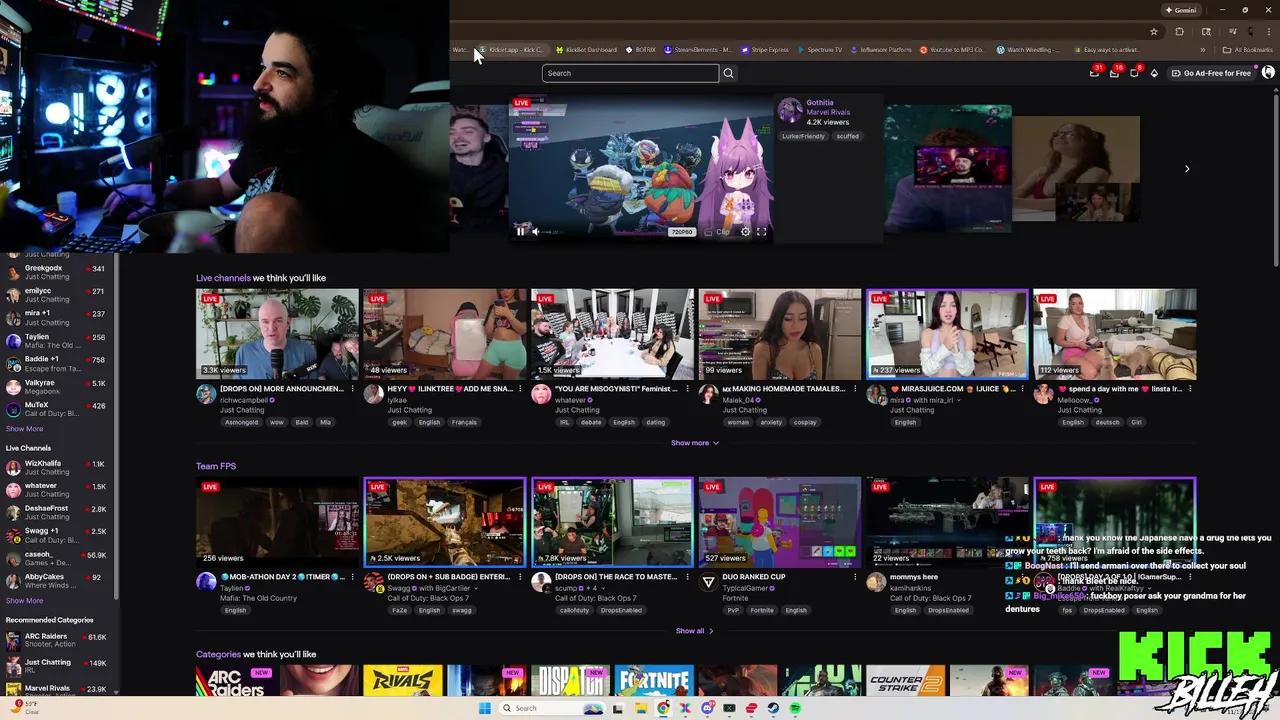Open the Bits diamond icon
Image resolution: width=1280 pixels, height=720 pixels.
(1154, 73)
